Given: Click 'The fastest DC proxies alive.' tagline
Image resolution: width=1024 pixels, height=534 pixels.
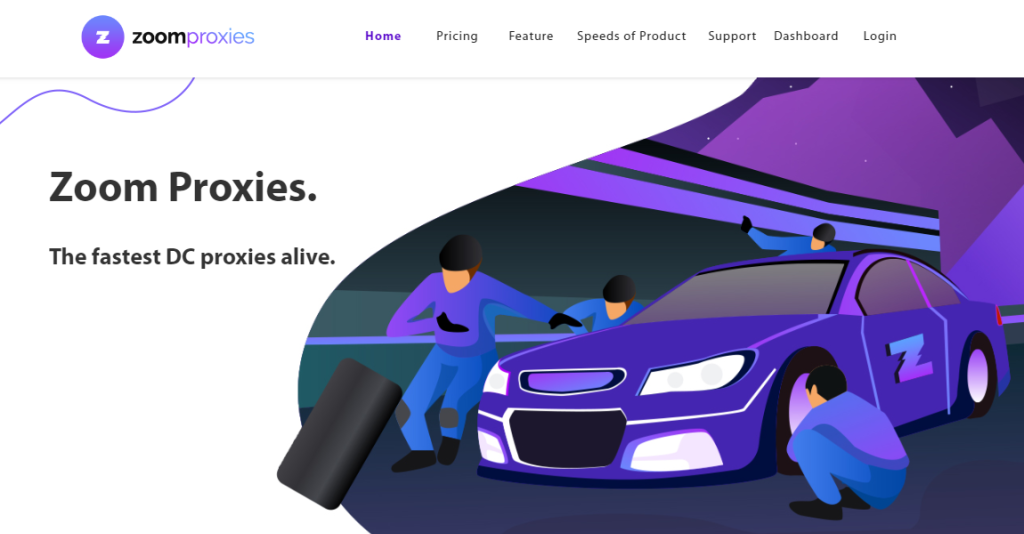Looking at the screenshot, I should pos(192,257).
